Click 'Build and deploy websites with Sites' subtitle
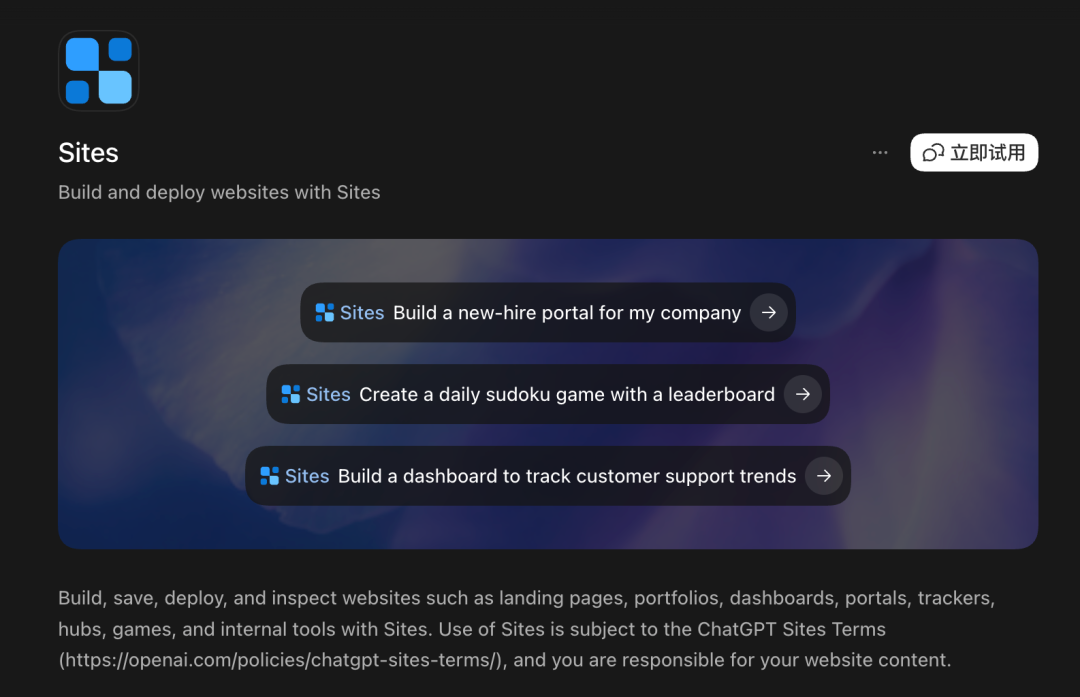This screenshot has width=1080, height=697. (x=219, y=192)
